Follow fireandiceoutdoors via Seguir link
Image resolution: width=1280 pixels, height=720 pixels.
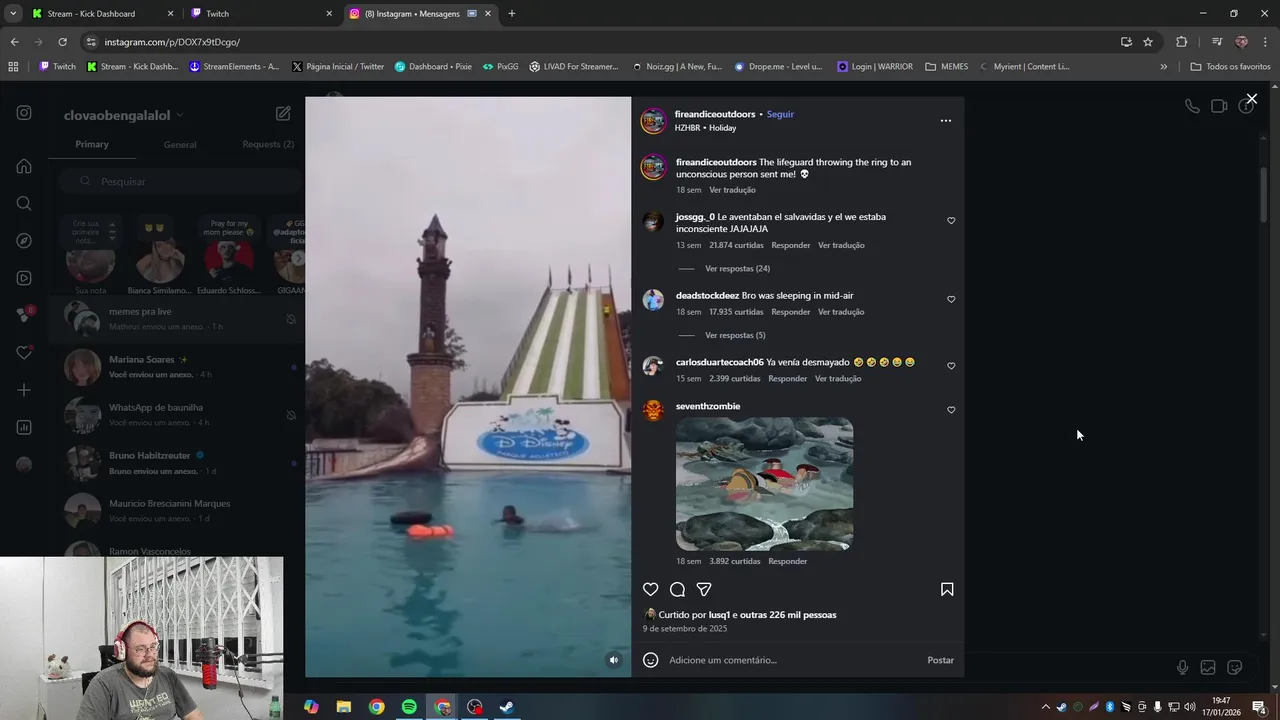(780, 114)
